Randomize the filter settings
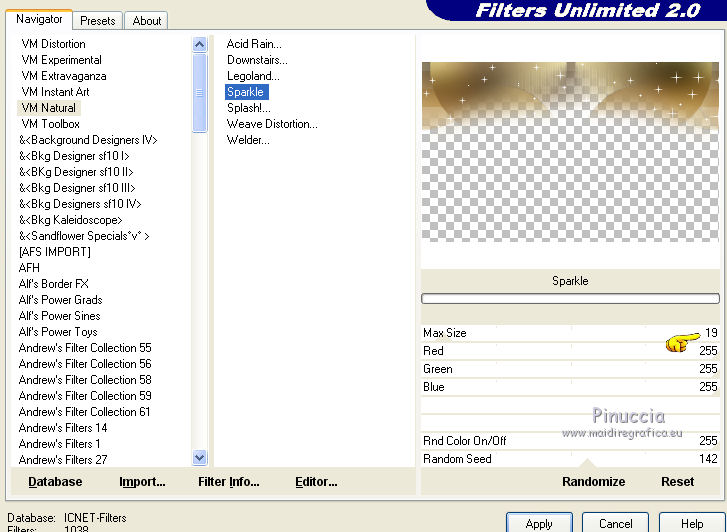This screenshot has width=727, height=532. tap(593, 482)
